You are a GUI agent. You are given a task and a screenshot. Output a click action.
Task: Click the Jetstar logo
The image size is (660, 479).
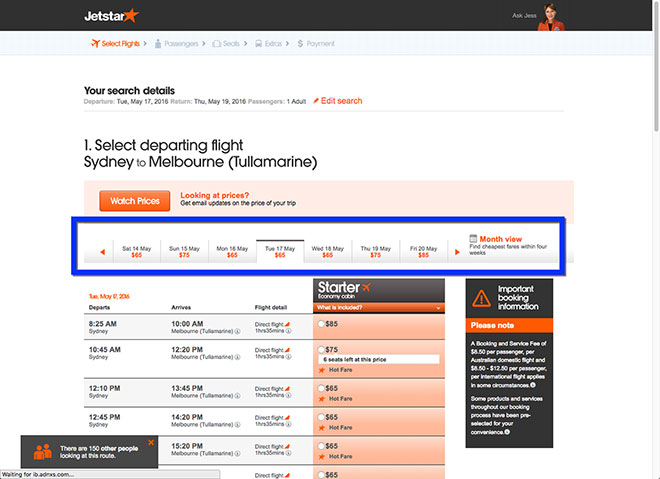[112, 16]
